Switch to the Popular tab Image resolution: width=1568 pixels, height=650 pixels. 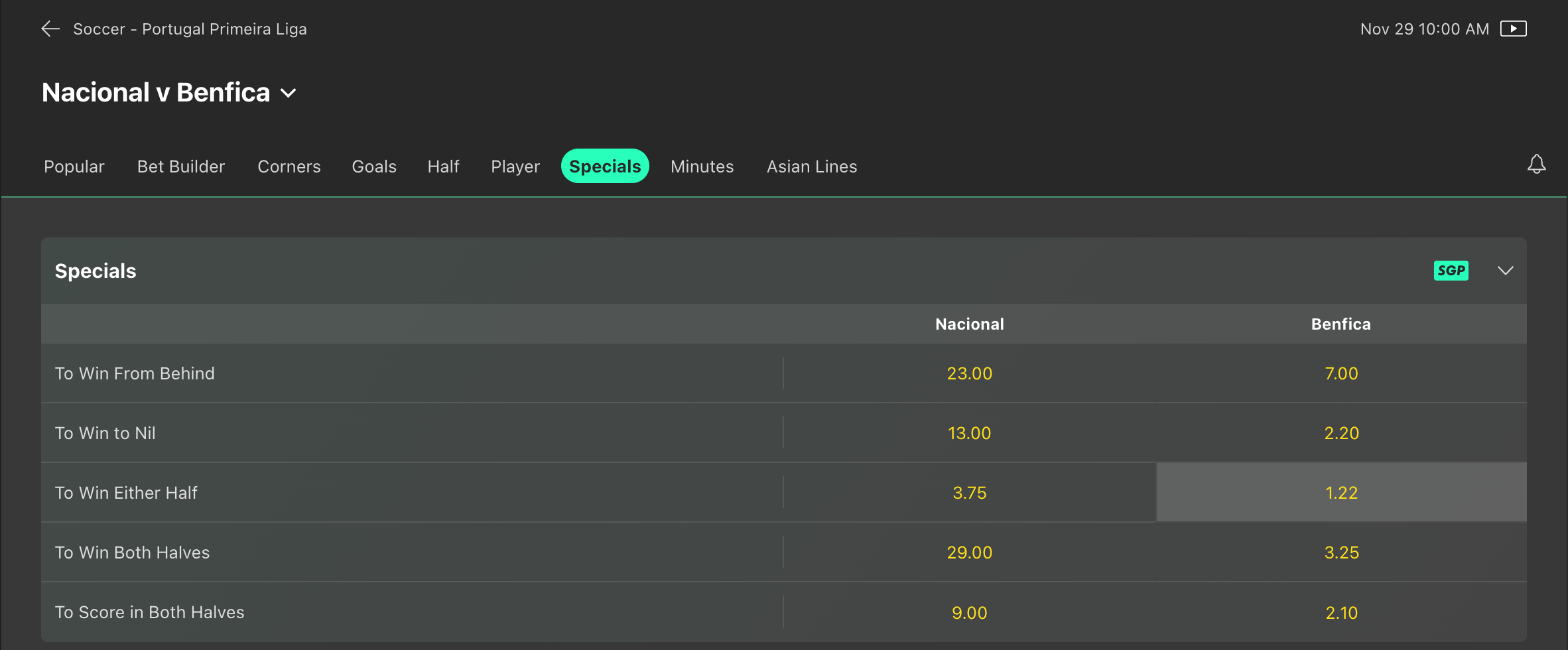pyautogui.click(x=74, y=166)
